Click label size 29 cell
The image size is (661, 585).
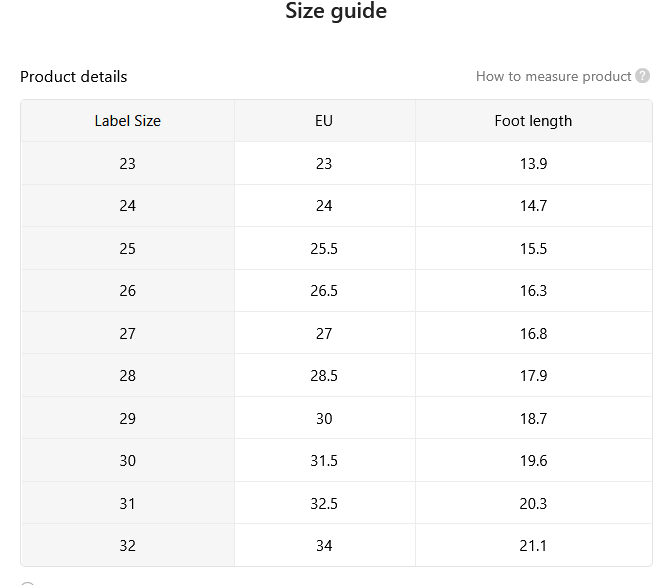(x=128, y=419)
